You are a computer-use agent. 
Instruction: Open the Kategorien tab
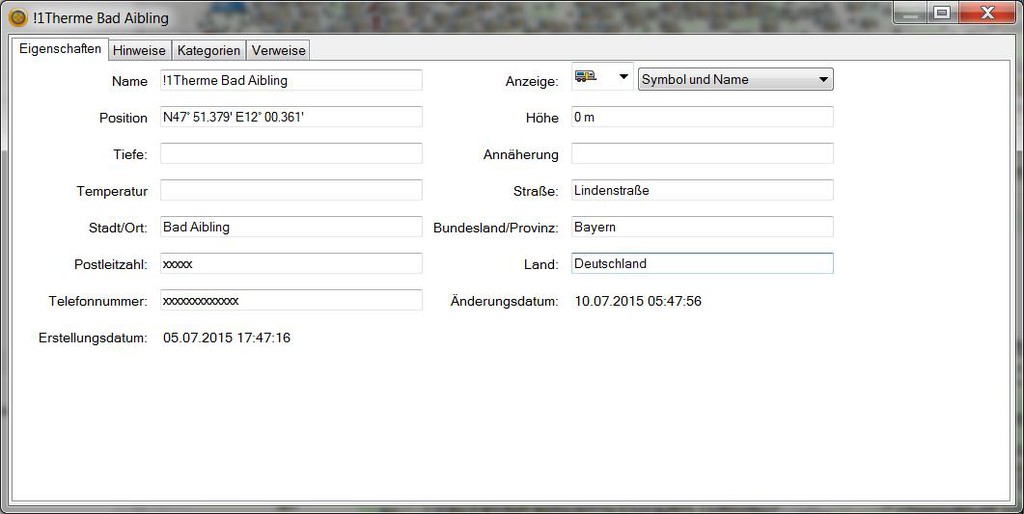(209, 50)
